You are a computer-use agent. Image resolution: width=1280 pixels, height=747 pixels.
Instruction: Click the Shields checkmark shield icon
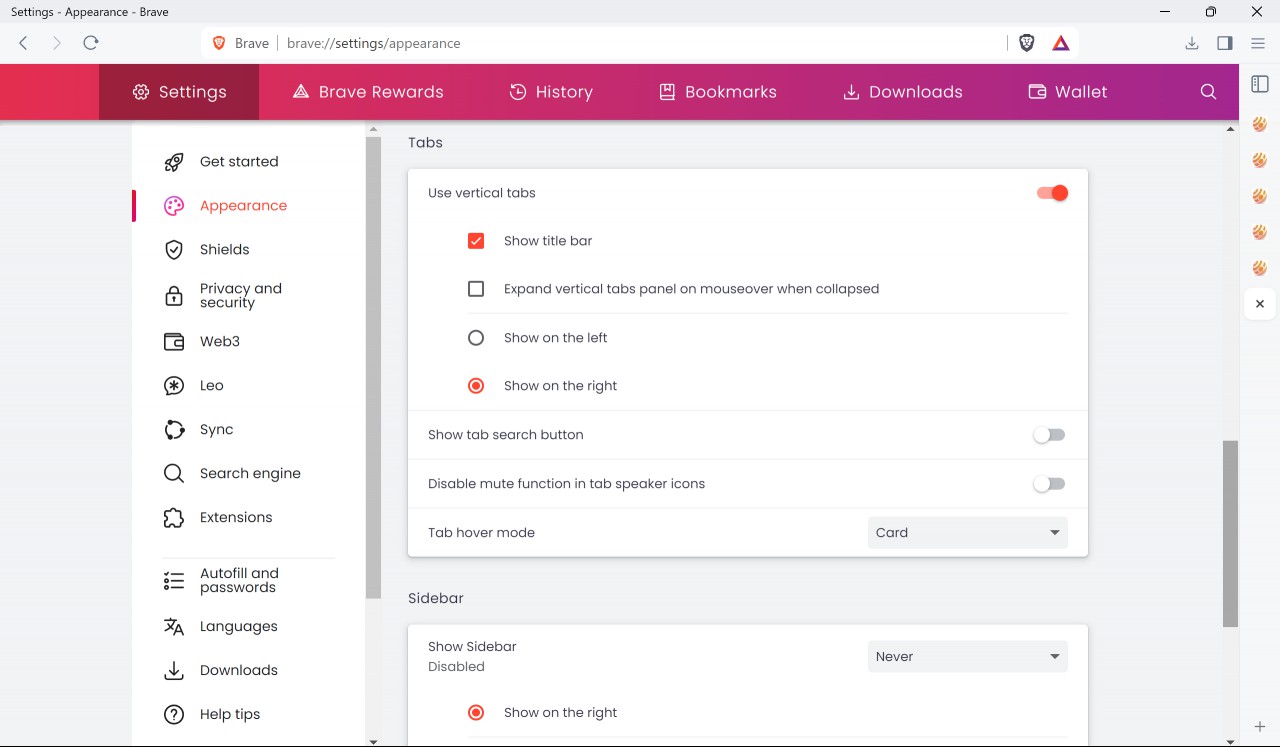tap(174, 250)
